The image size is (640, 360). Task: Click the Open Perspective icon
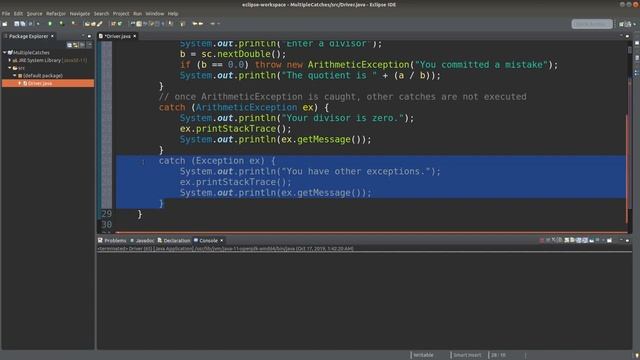(x=622, y=24)
